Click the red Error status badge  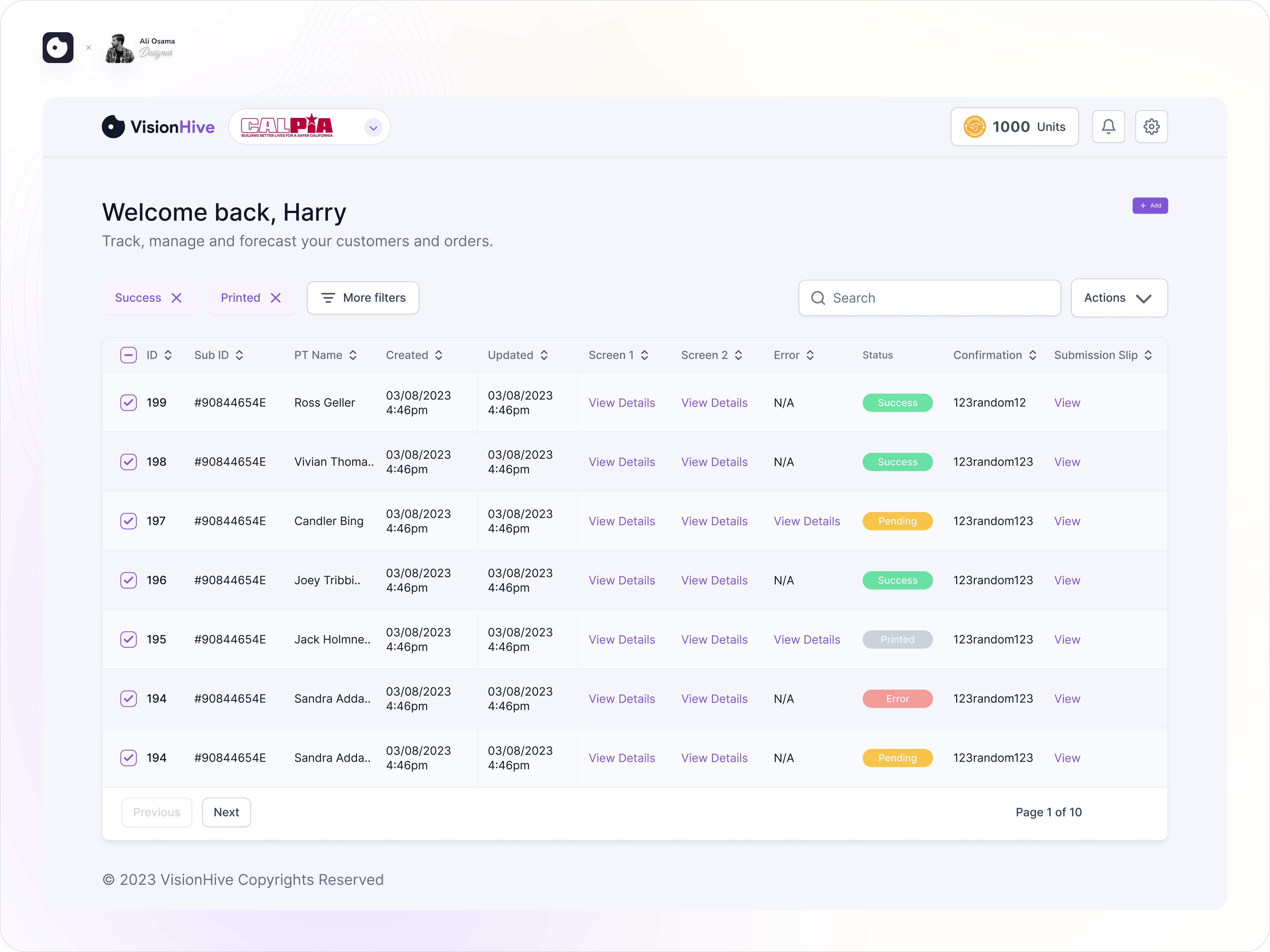[x=897, y=698]
